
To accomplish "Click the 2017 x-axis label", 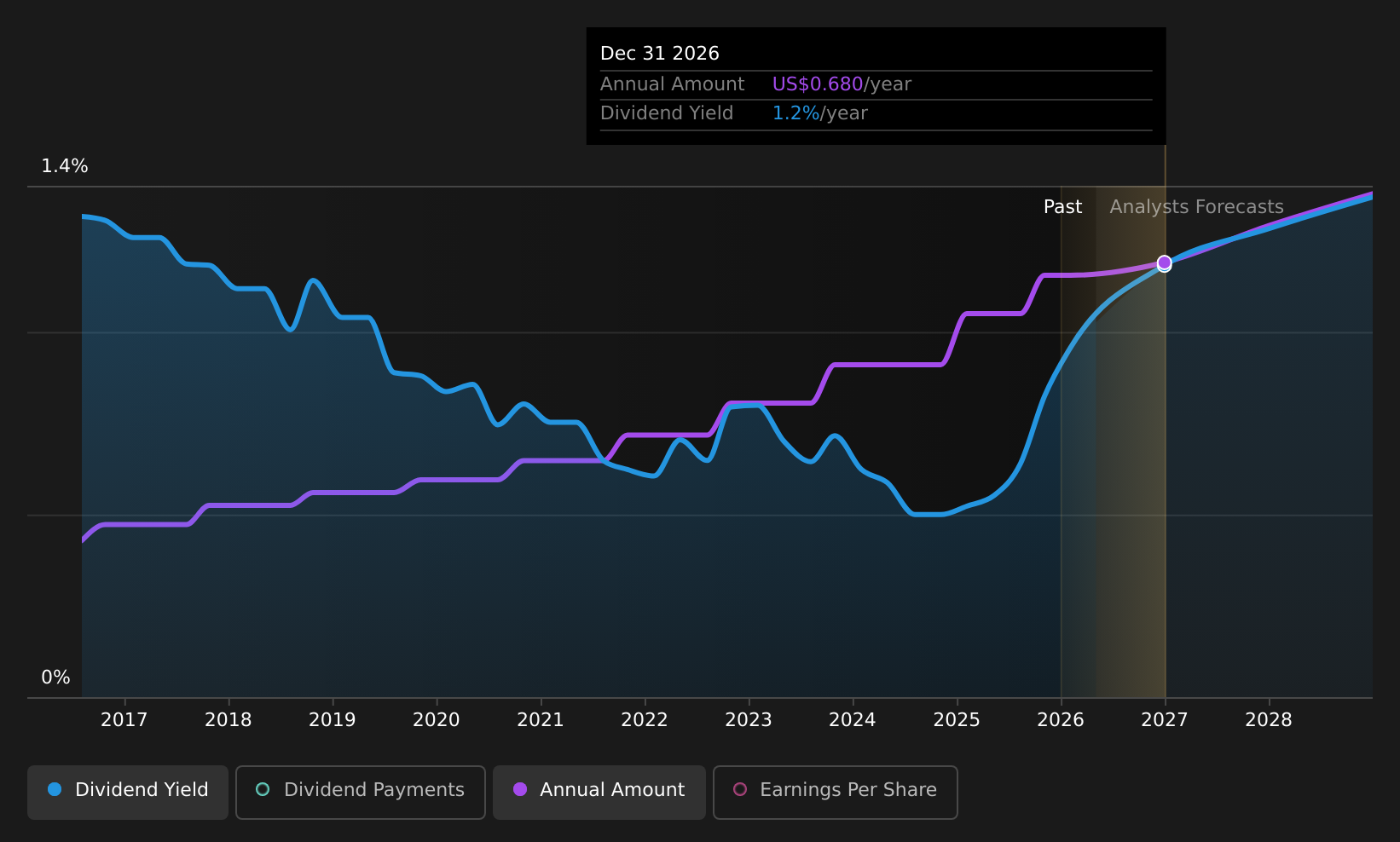I will (x=124, y=720).
